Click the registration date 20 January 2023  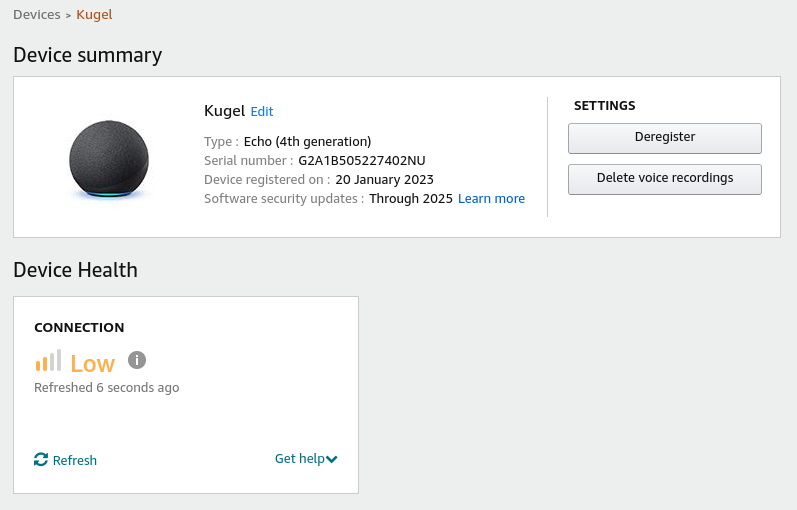[x=384, y=180]
